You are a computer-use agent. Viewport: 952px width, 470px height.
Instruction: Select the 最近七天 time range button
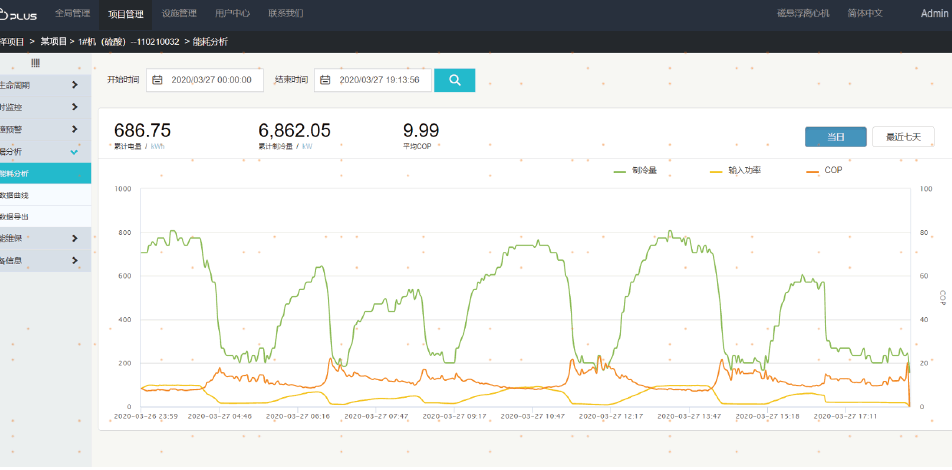[903, 137]
